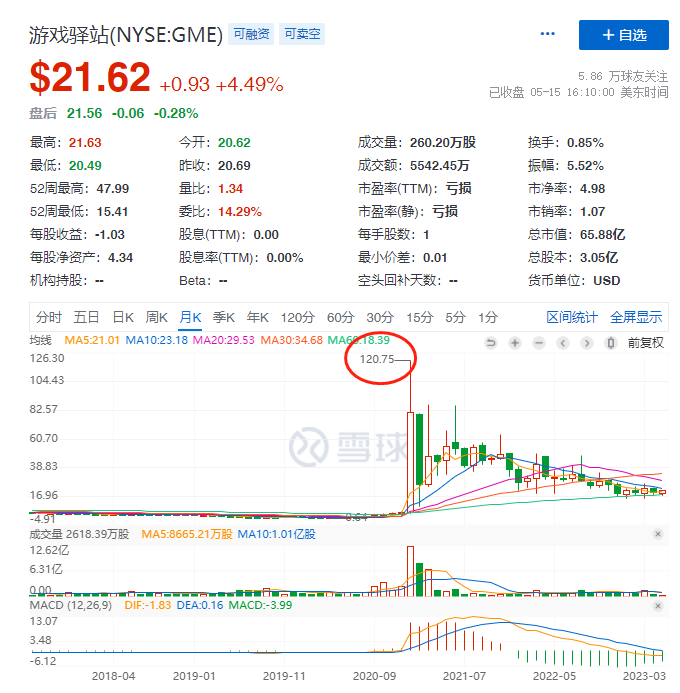The height and width of the screenshot is (693, 680).
Task: Select the 月K chart tab
Action: tap(190, 317)
